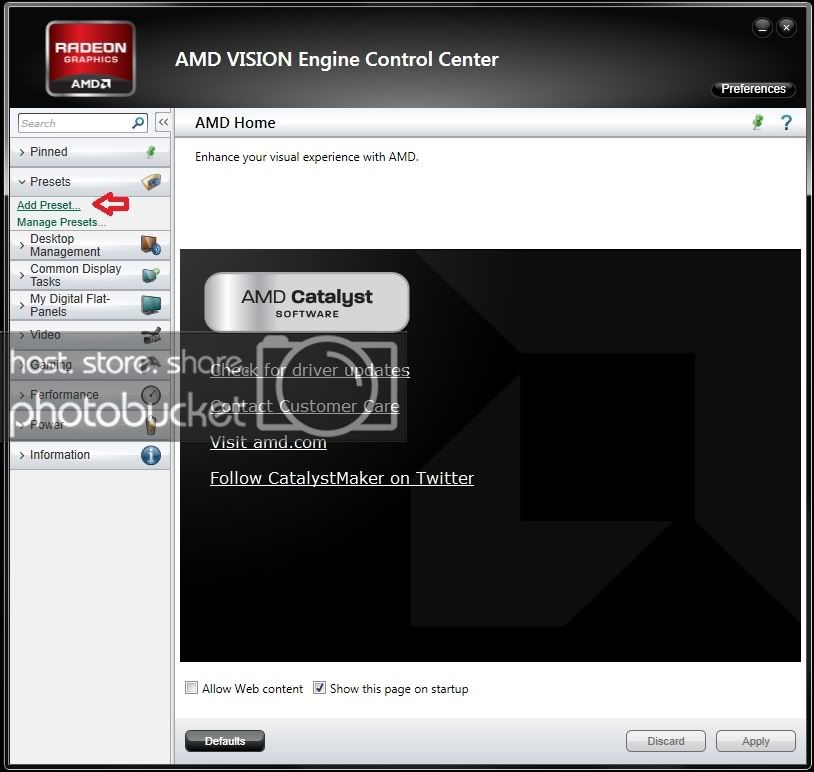
Task: Click the Radeon Graphics AMD logo
Action: (x=91, y=58)
